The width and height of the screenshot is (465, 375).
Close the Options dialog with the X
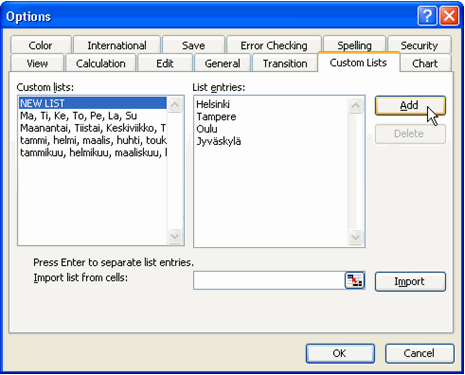point(449,16)
